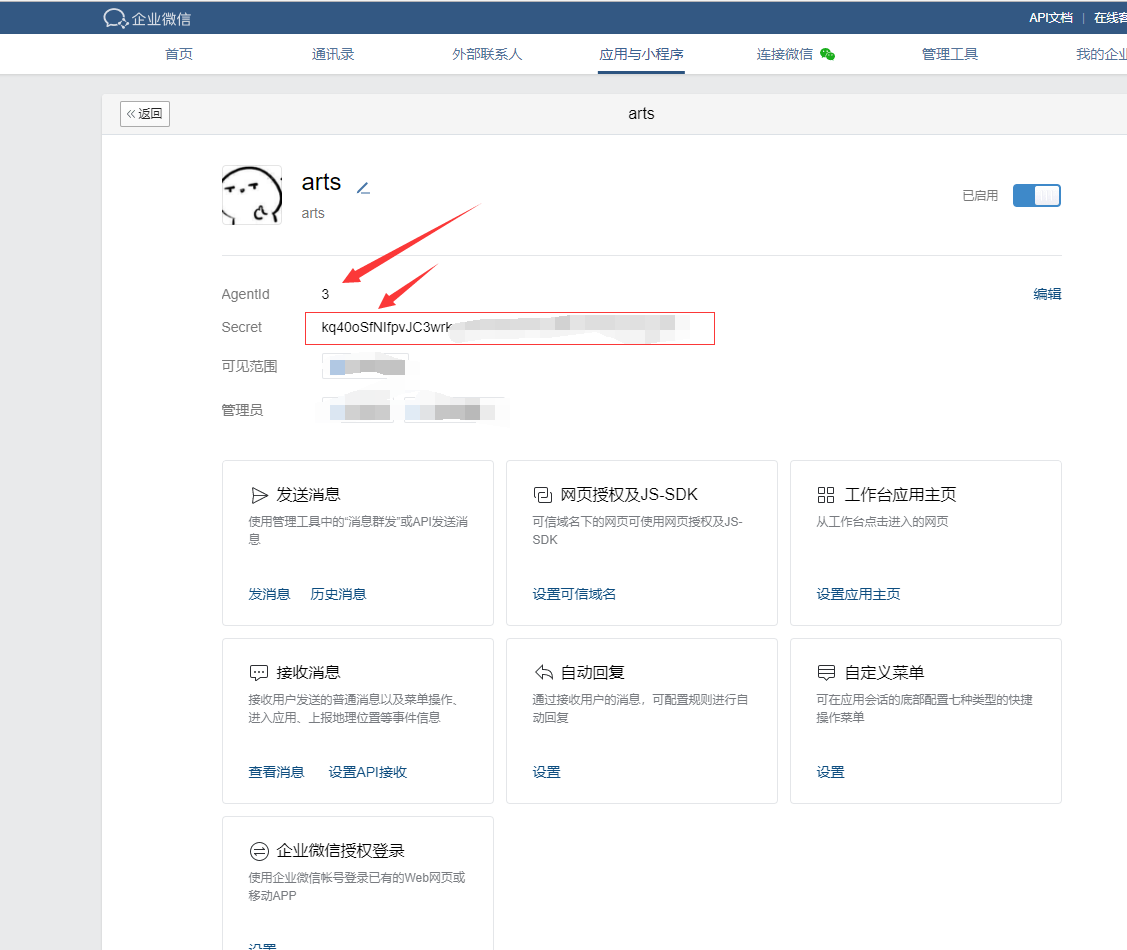The image size is (1127, 950).
Task: Click the 企业微信授权登录 circle icon
Action: click(x=259, y=851)
